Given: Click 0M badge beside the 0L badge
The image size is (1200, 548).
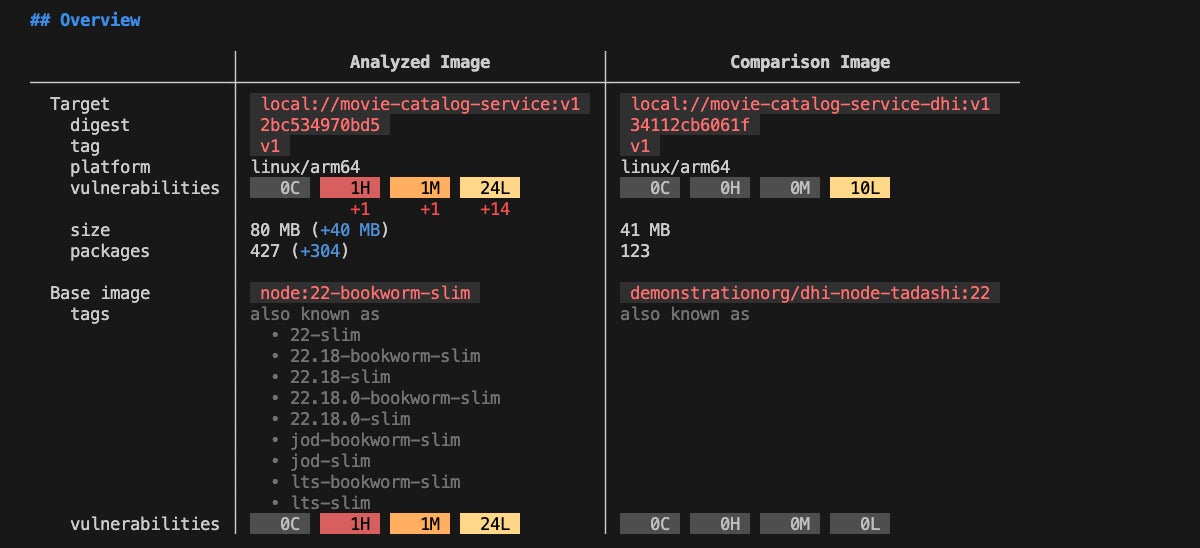Looking at the screenshot, I should tap(790, 524).
